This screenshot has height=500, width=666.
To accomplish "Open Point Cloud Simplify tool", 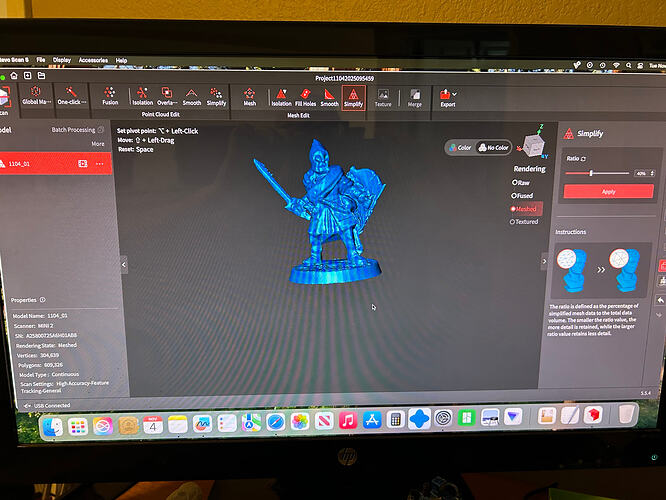I will point(216,97).
